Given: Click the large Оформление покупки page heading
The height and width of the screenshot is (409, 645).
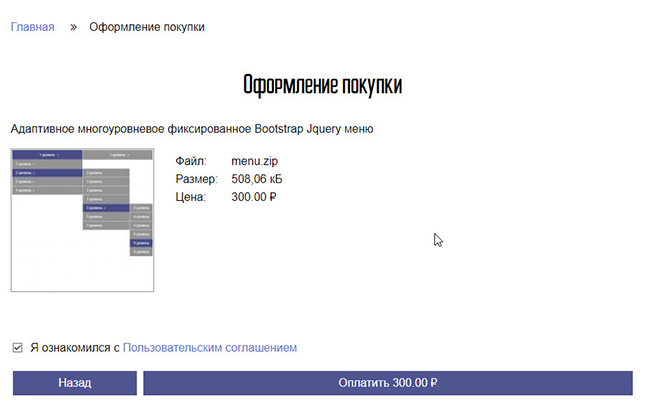Looking at the screenshot, I should click(x=322, y=85).
